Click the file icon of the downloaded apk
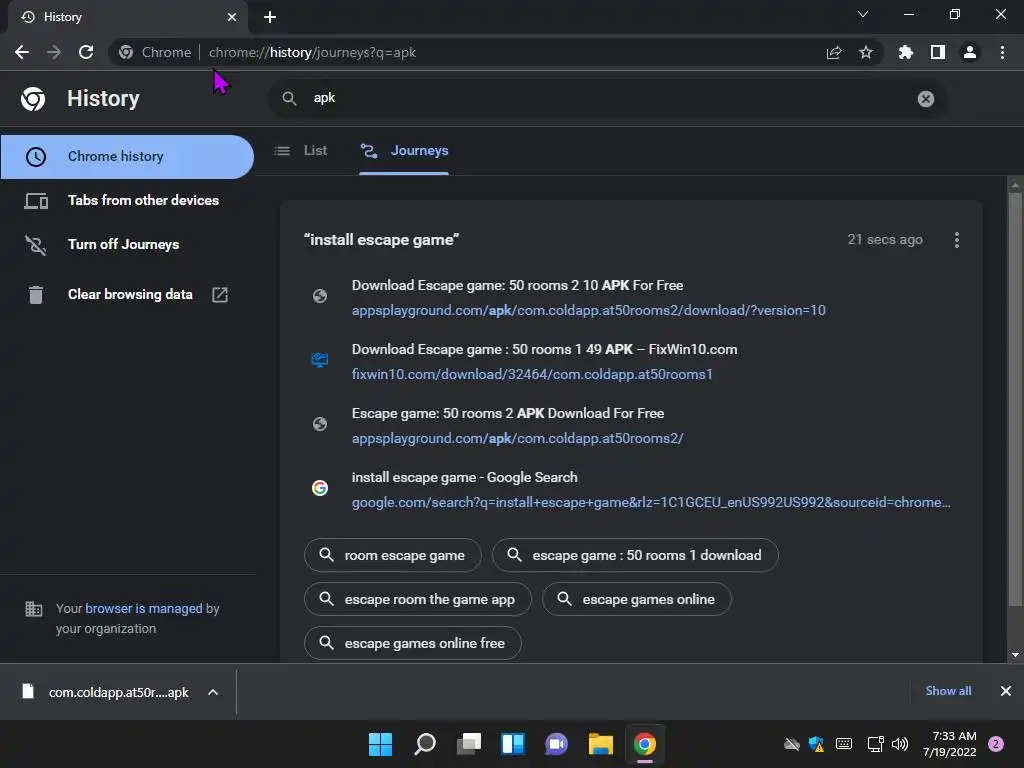The height and width of the screenshot is (768, 1024). [x=28, y=691]
